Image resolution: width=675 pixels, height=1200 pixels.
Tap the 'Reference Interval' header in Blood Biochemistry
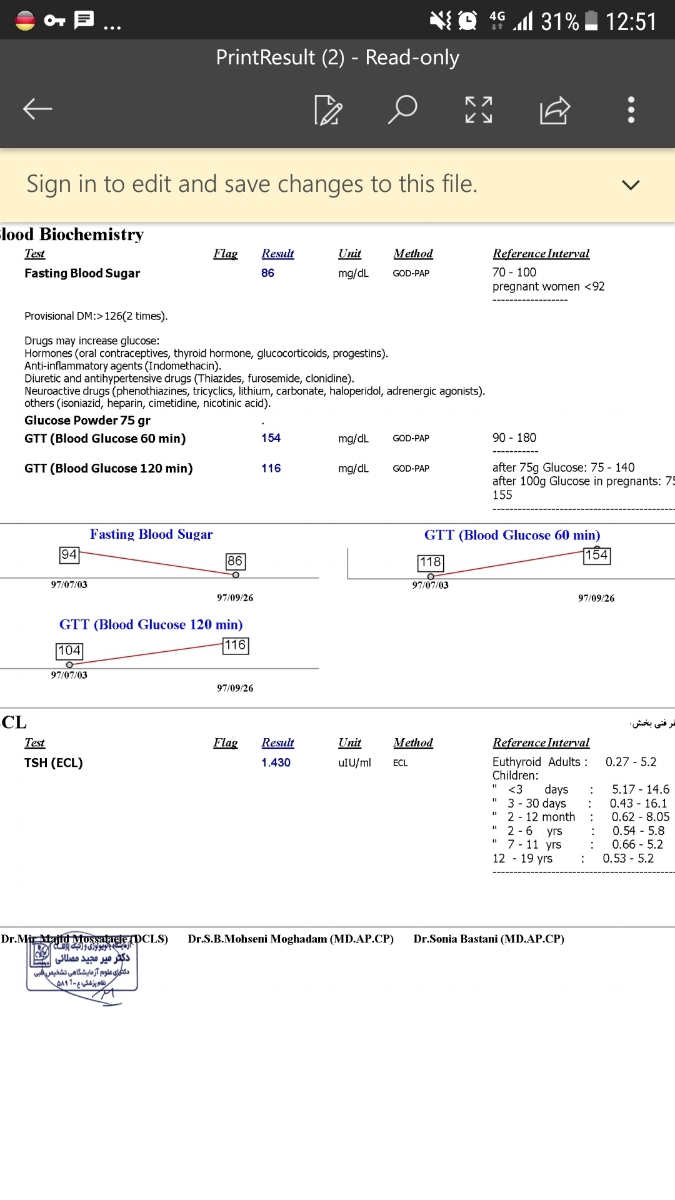(541, 254)
